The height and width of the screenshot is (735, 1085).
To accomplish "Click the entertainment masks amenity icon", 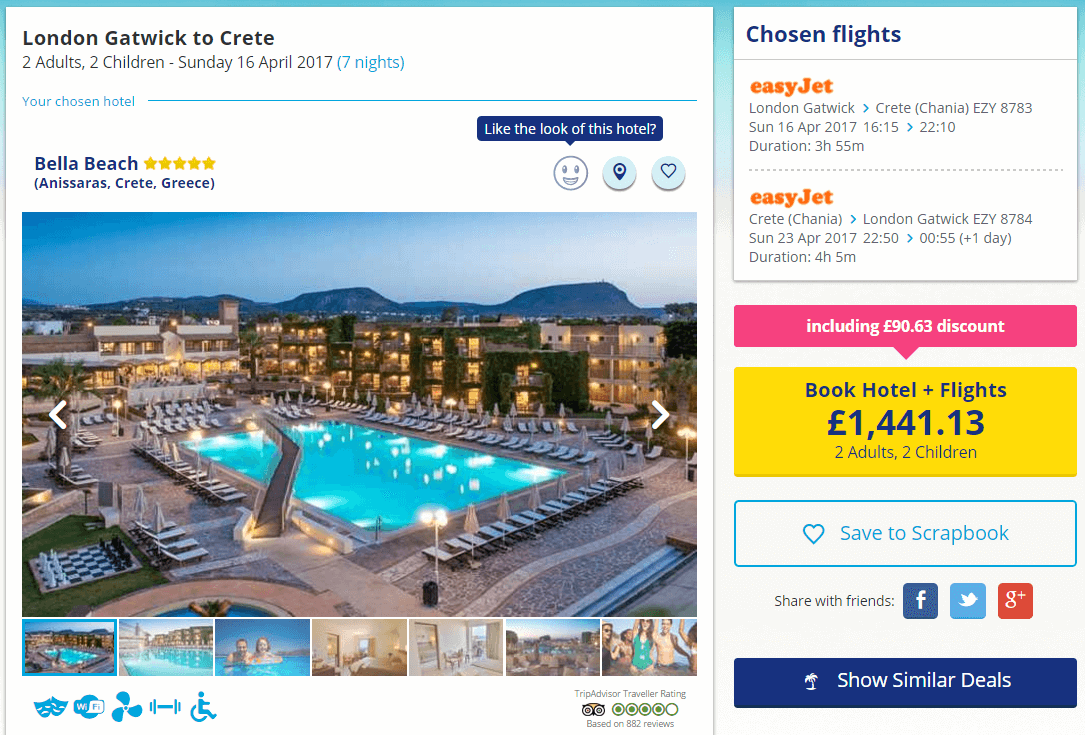I will [51, 707].
